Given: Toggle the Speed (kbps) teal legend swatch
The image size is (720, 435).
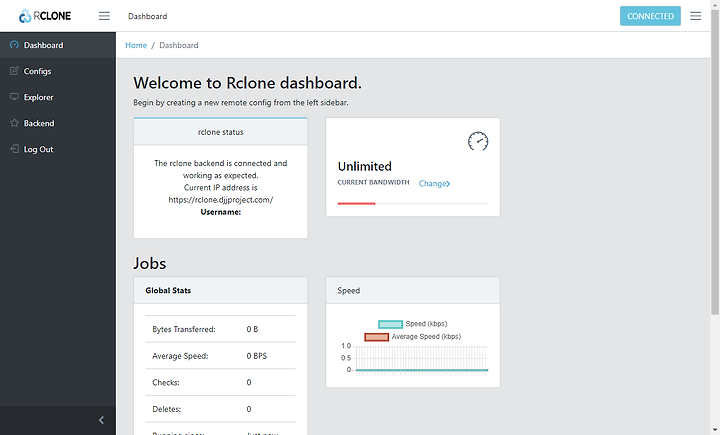Looking at the screenshot, I should tap(390, 324).
